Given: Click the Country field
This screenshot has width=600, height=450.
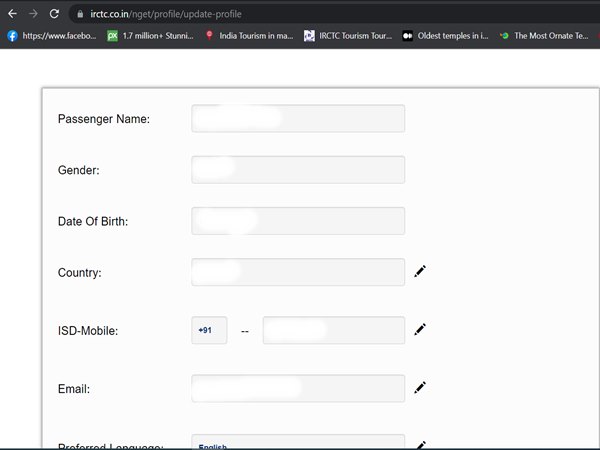Looking at the screenshot, I should tap(298, 272).
